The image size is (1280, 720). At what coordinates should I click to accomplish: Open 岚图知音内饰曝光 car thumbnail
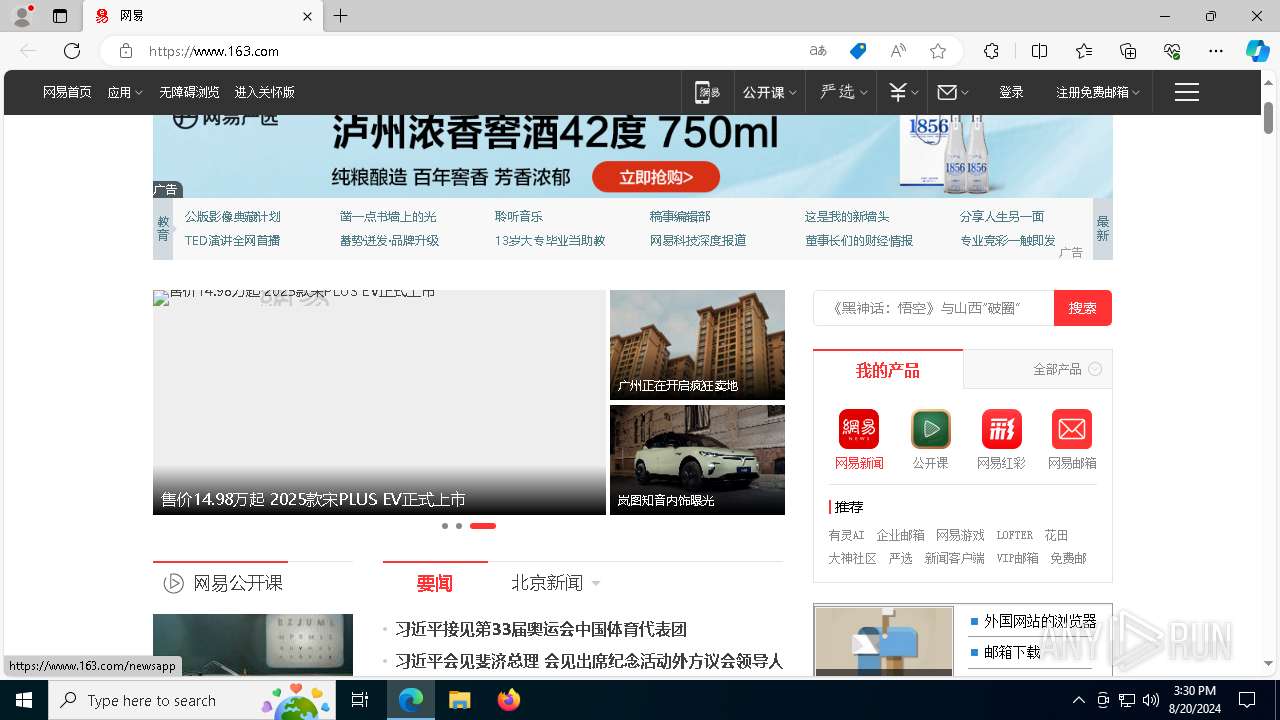697,460
